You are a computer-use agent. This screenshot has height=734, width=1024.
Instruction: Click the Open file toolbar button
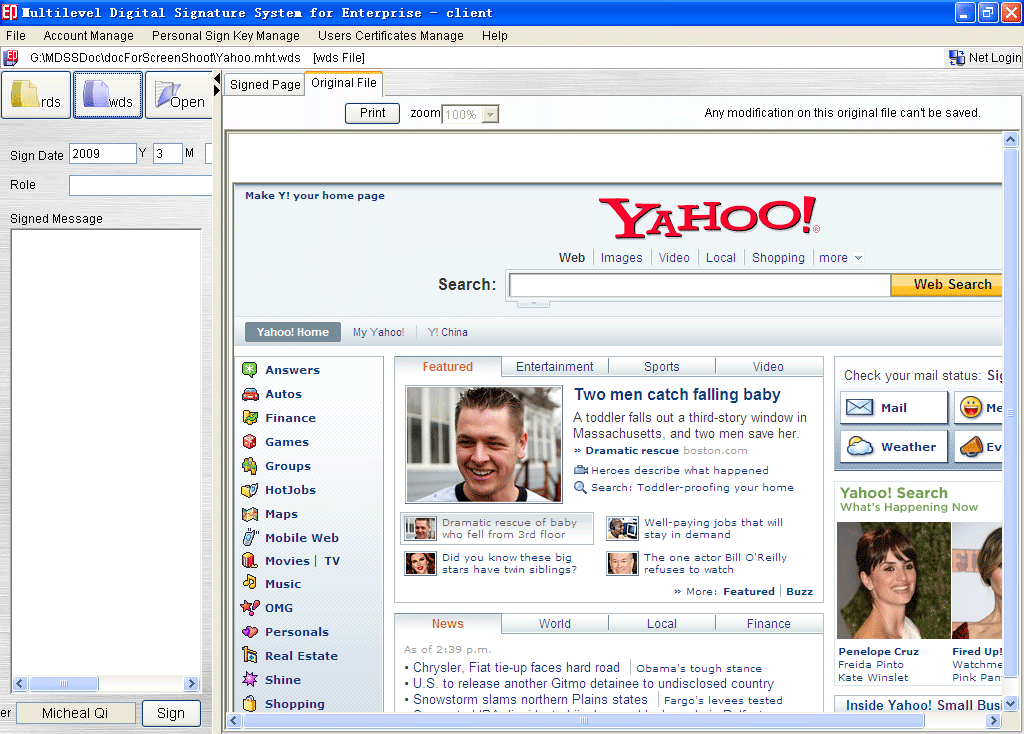click(180, 95)
